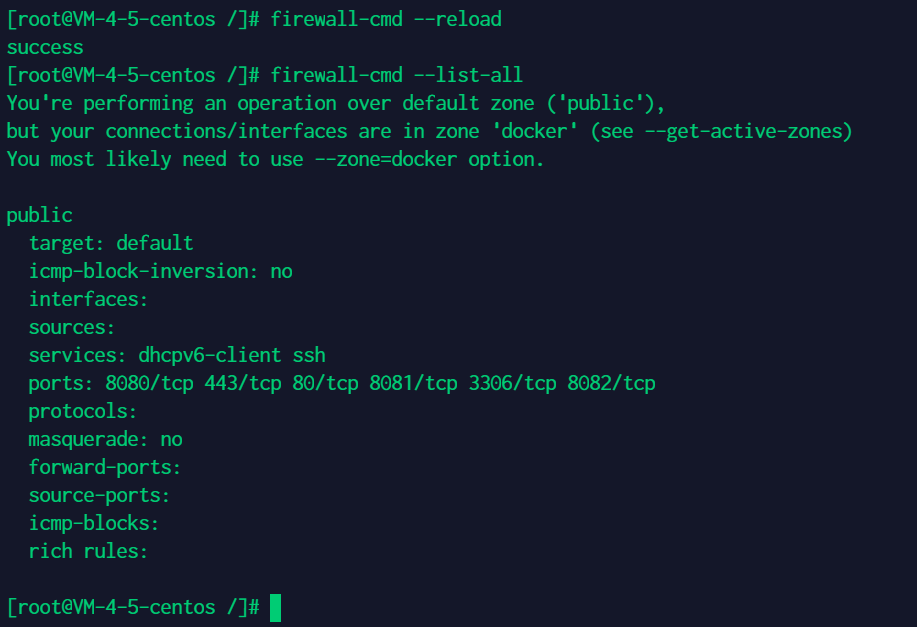The width and height of the screenshot is (917, 627).
Task: Click the "masquerade: no" line
Action: point(105,439)
